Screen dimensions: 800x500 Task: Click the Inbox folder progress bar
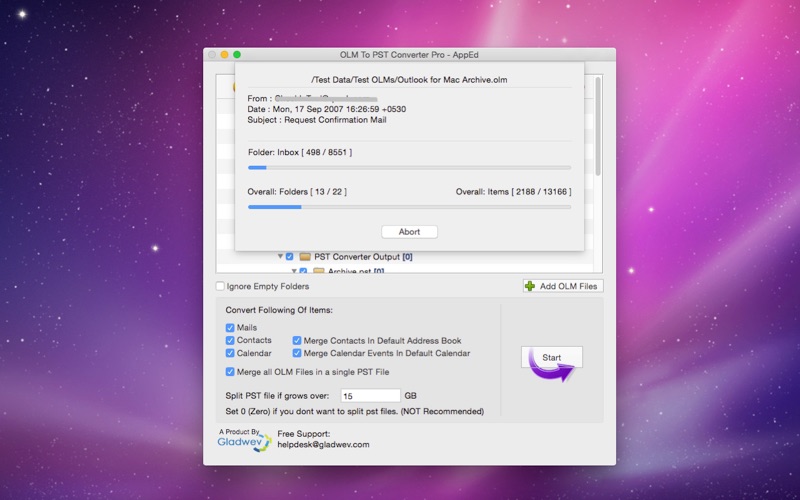[x=409, y=167]
